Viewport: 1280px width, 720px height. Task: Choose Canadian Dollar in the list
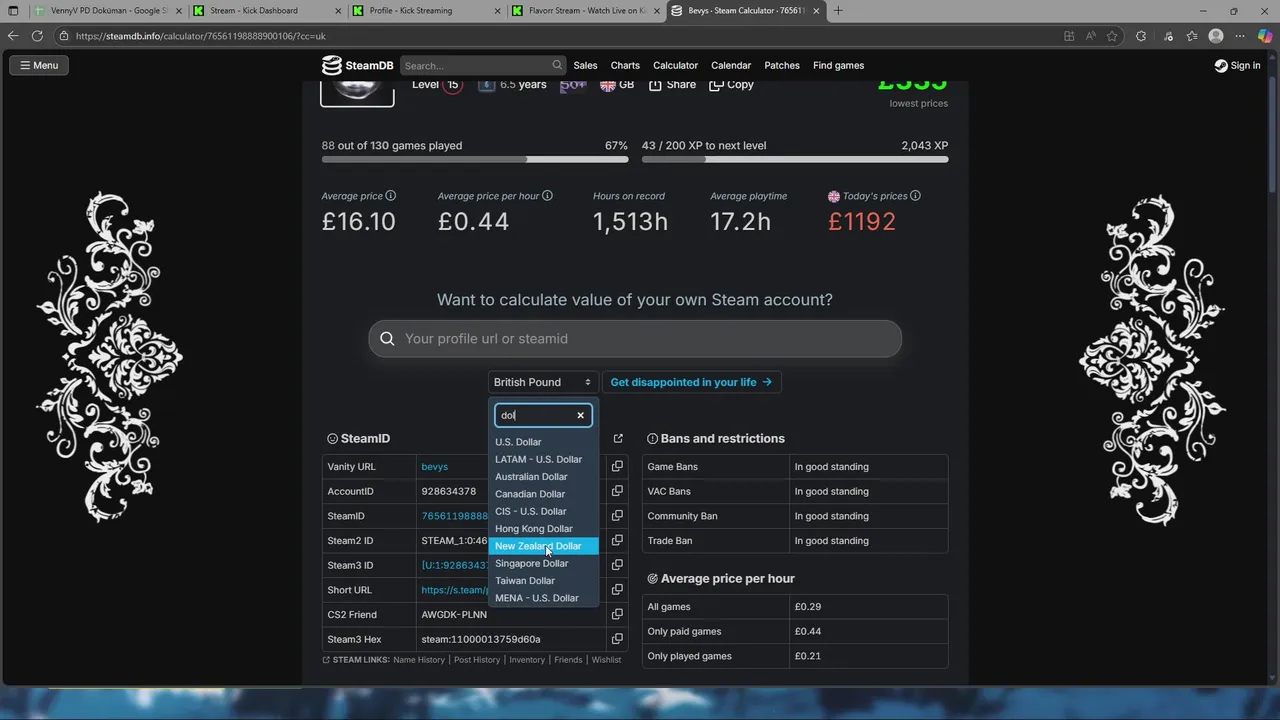click(x=543, y=494)
